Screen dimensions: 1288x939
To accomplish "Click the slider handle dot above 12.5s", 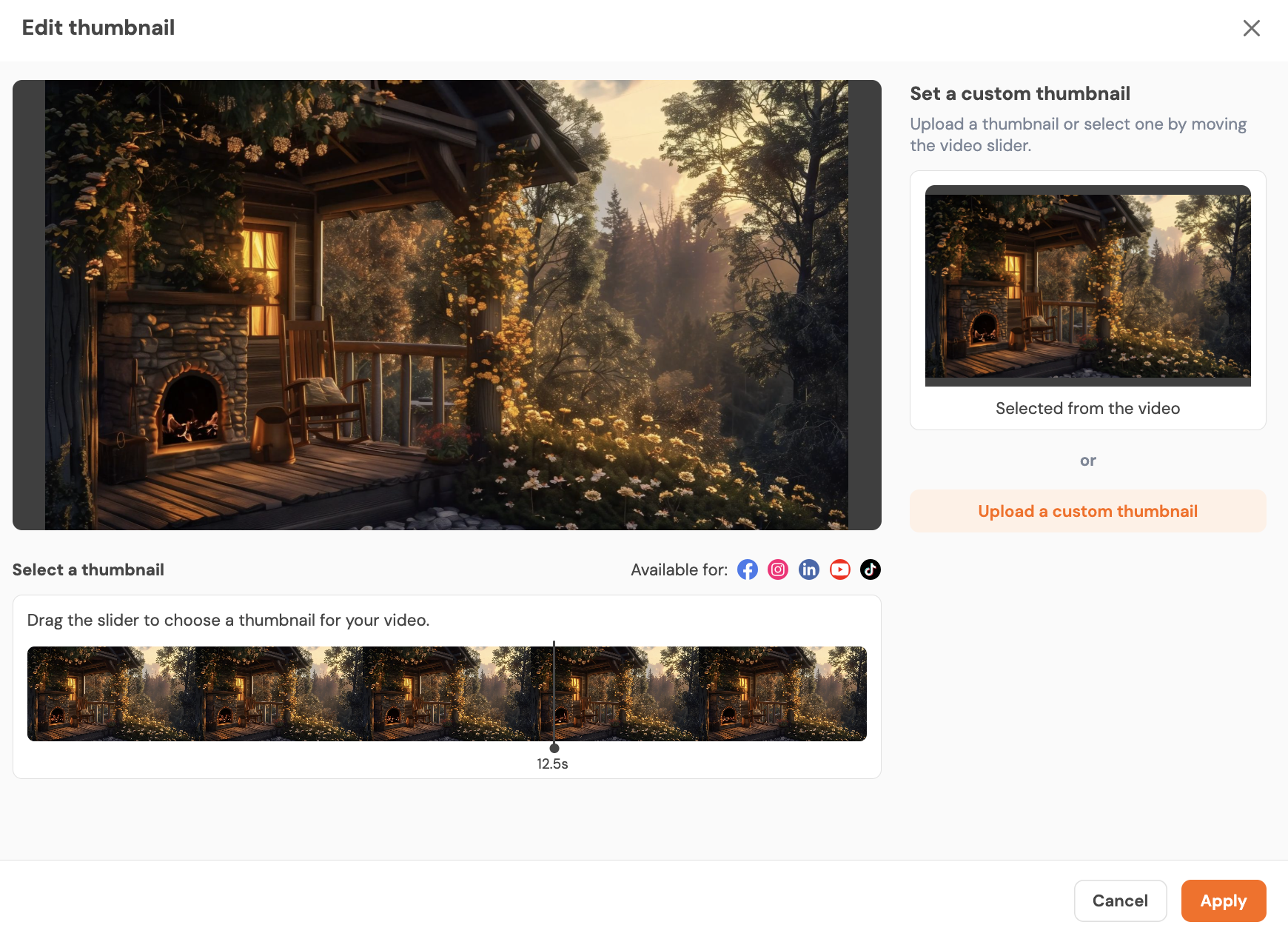I will [x=554, y=748].
